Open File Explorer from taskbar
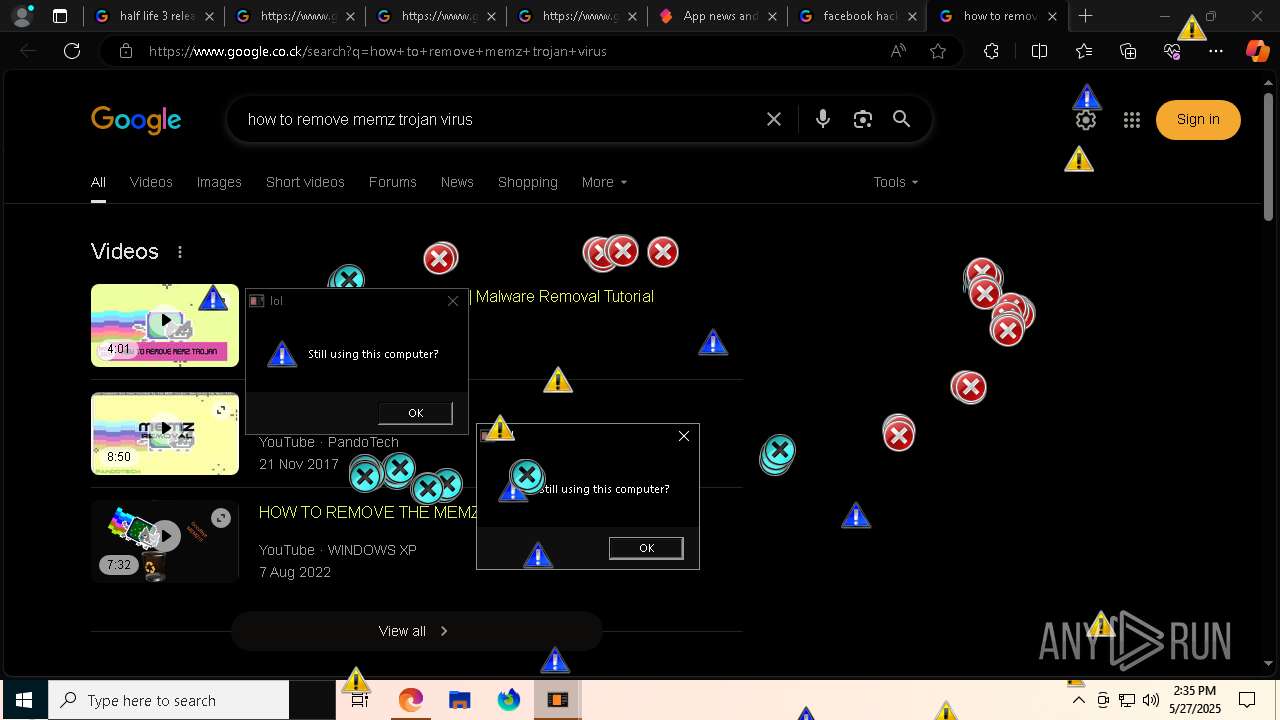The image size is (1280, 720). pyautogui.click(x=459, y=700)
